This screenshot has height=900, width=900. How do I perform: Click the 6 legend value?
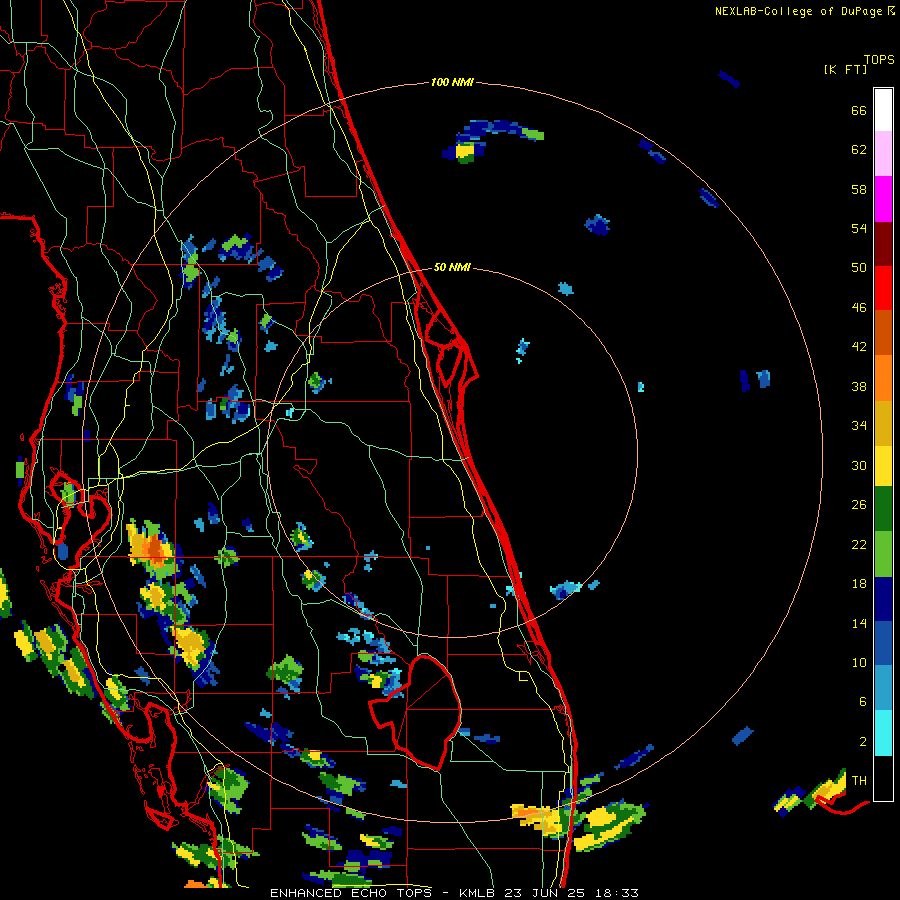pos(863,702)
